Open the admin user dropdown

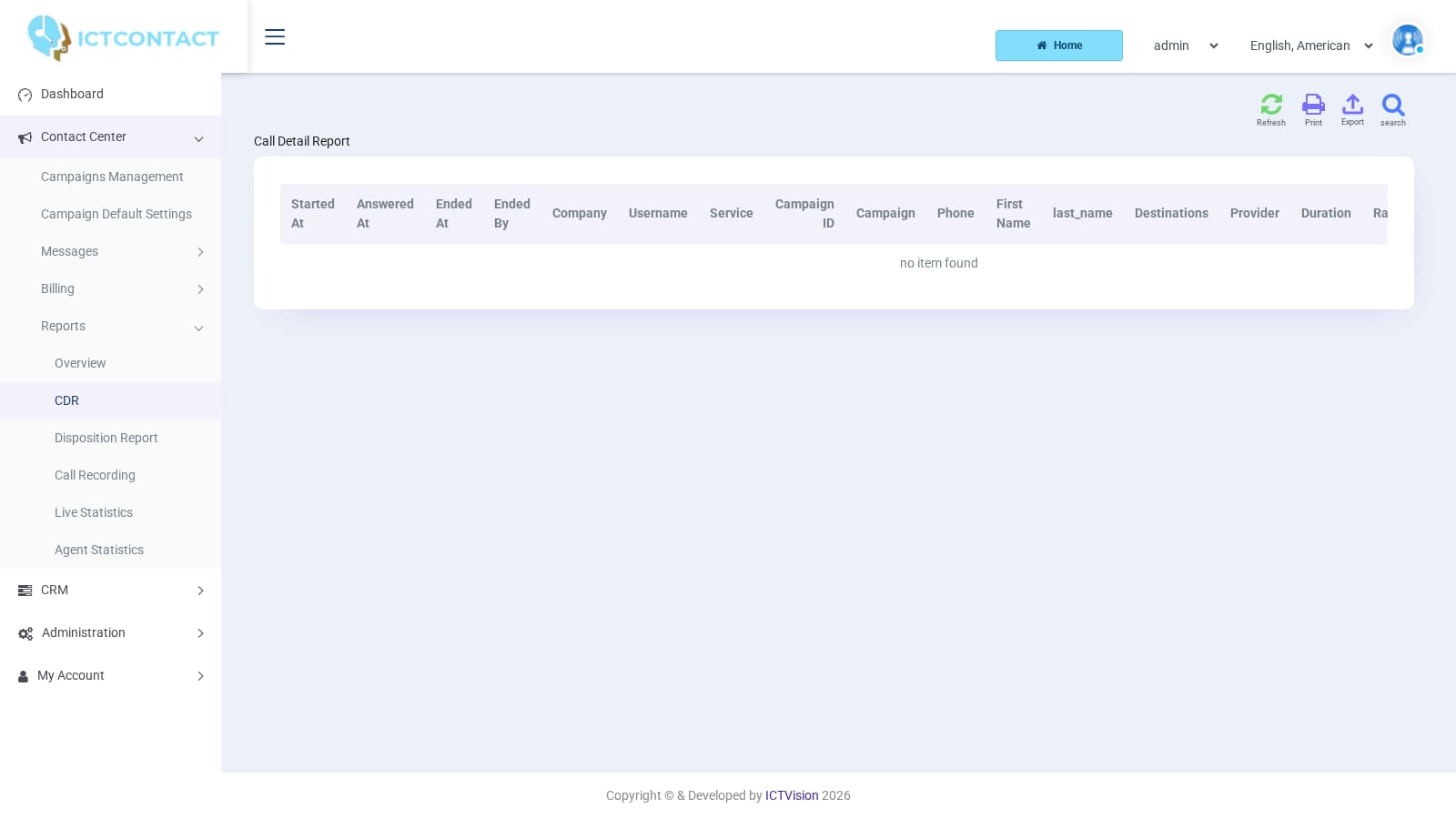click(1186, 45)
